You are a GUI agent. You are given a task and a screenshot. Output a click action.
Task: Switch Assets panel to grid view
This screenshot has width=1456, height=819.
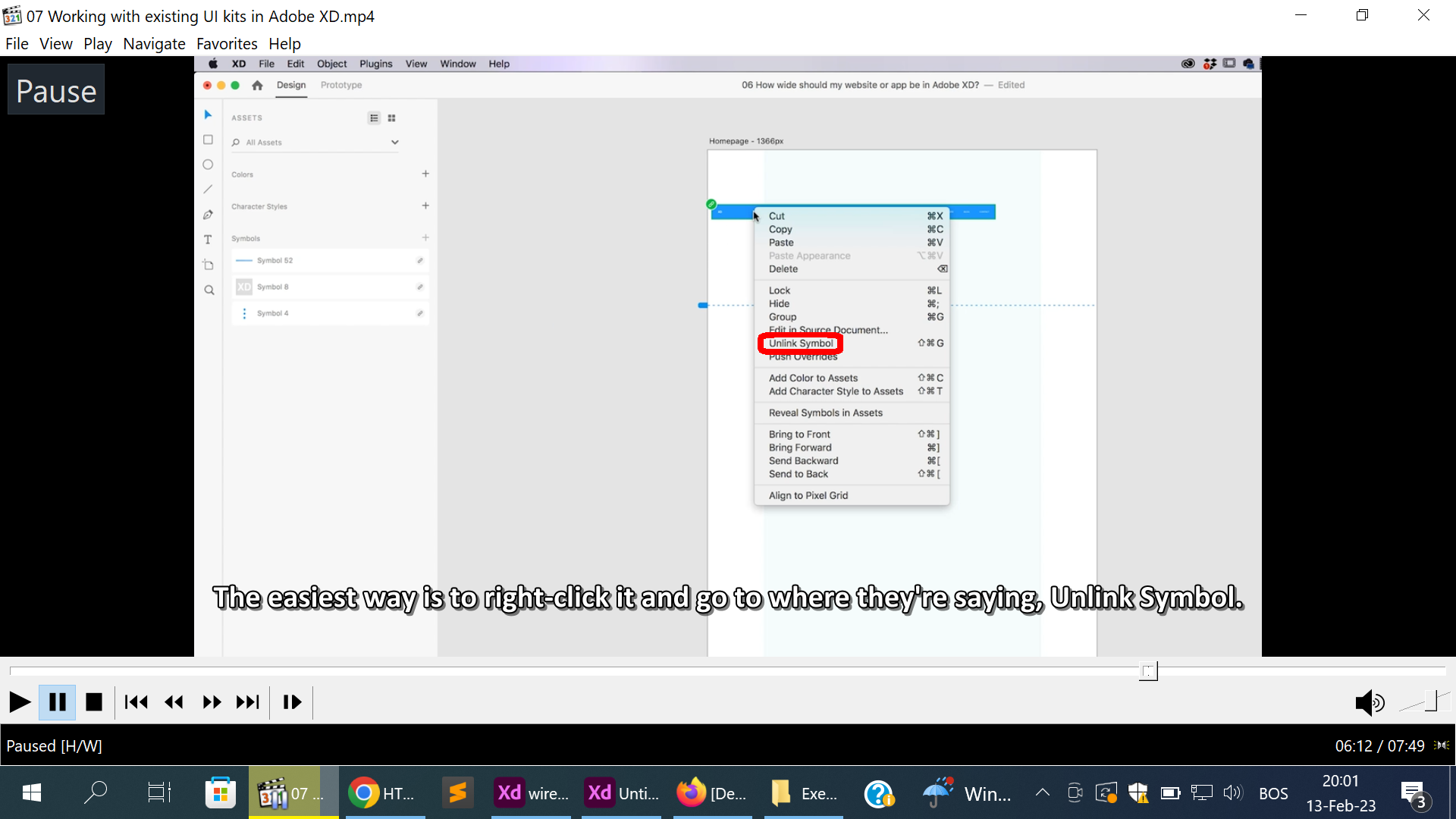click(x=392, y=118)
